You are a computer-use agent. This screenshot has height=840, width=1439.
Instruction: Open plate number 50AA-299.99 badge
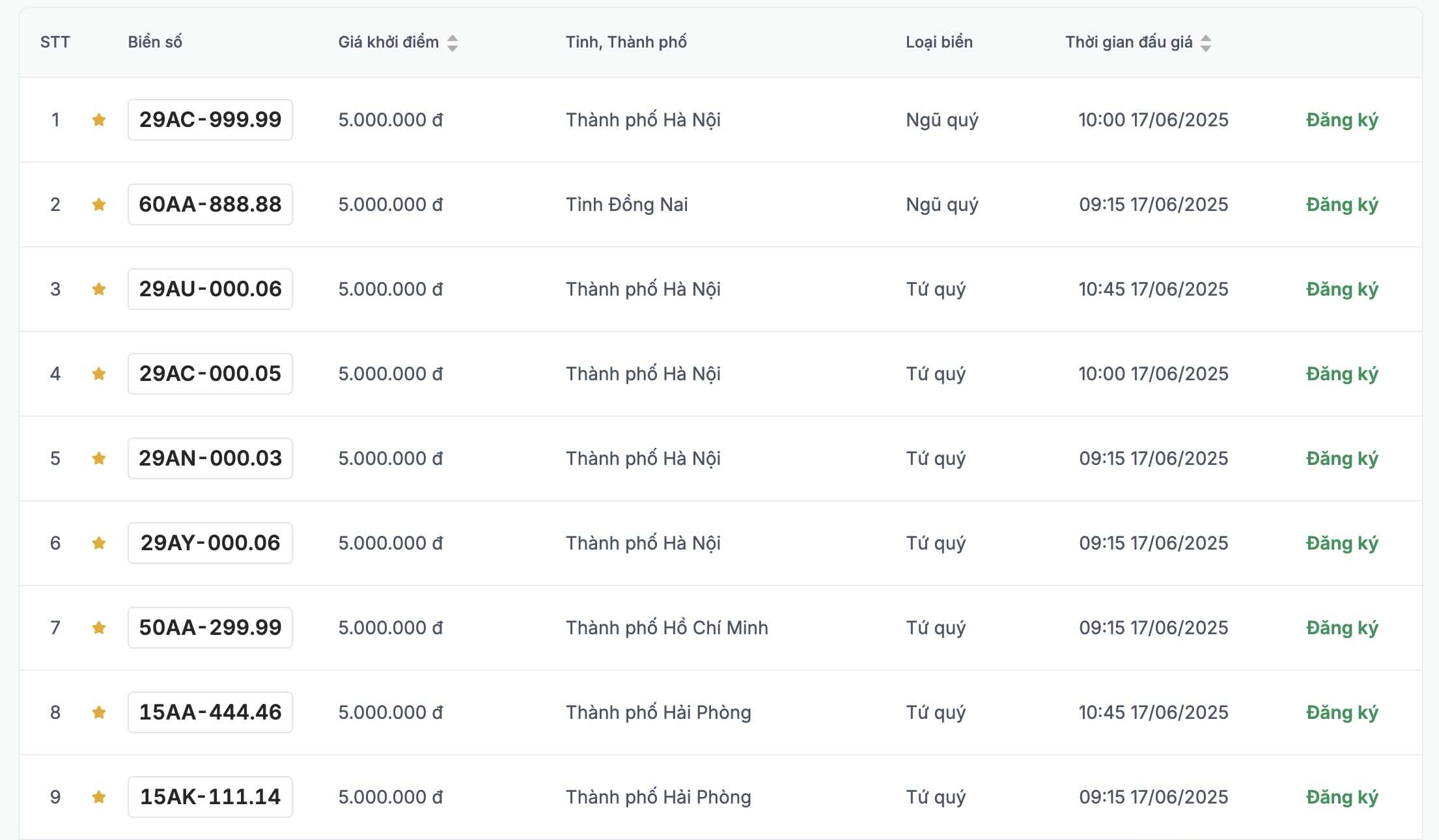(210, 628)
